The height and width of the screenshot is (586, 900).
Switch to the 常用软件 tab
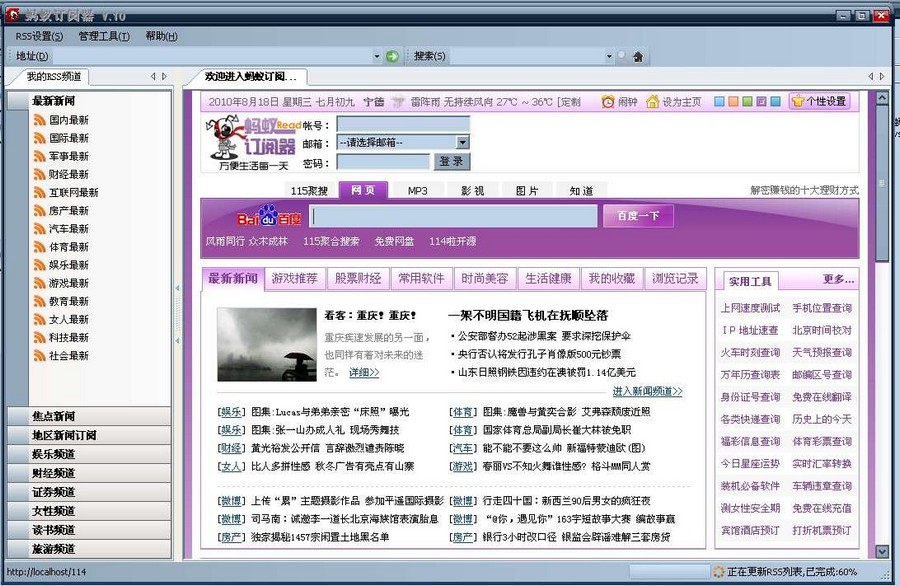[x=421, y=278]
